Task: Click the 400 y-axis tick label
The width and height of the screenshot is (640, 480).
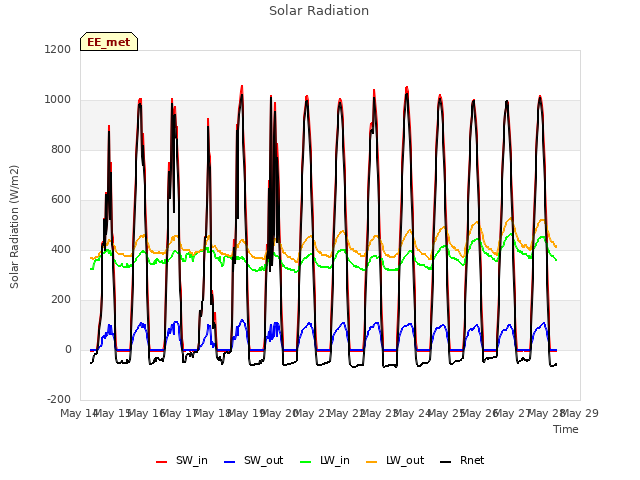Action: tap(61, 250)
